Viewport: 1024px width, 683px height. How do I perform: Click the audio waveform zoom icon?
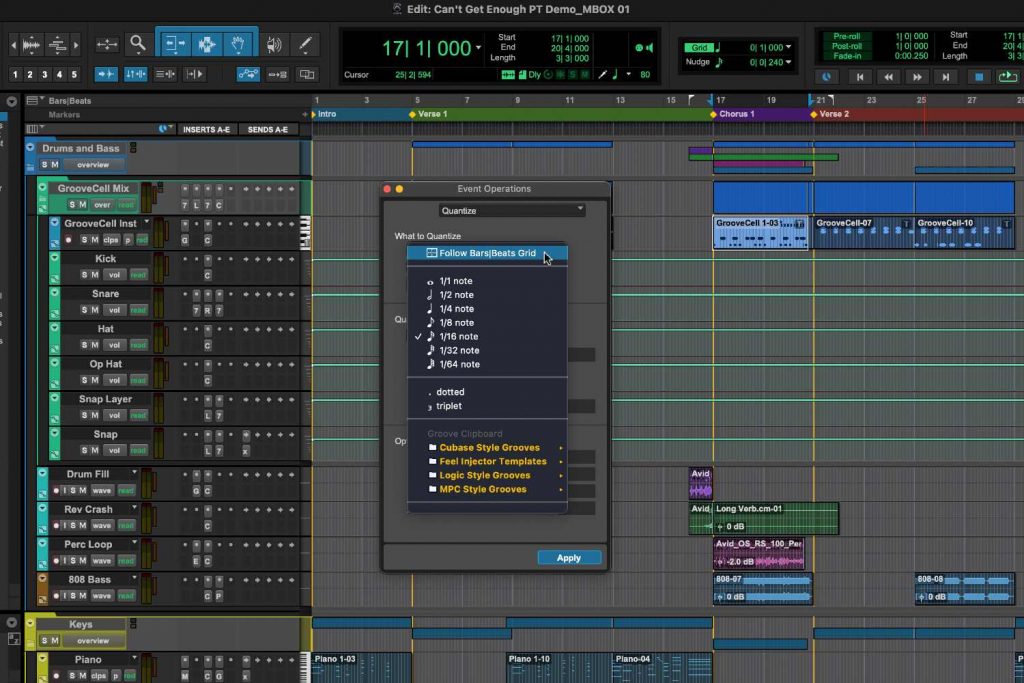[x=31, y=45]
